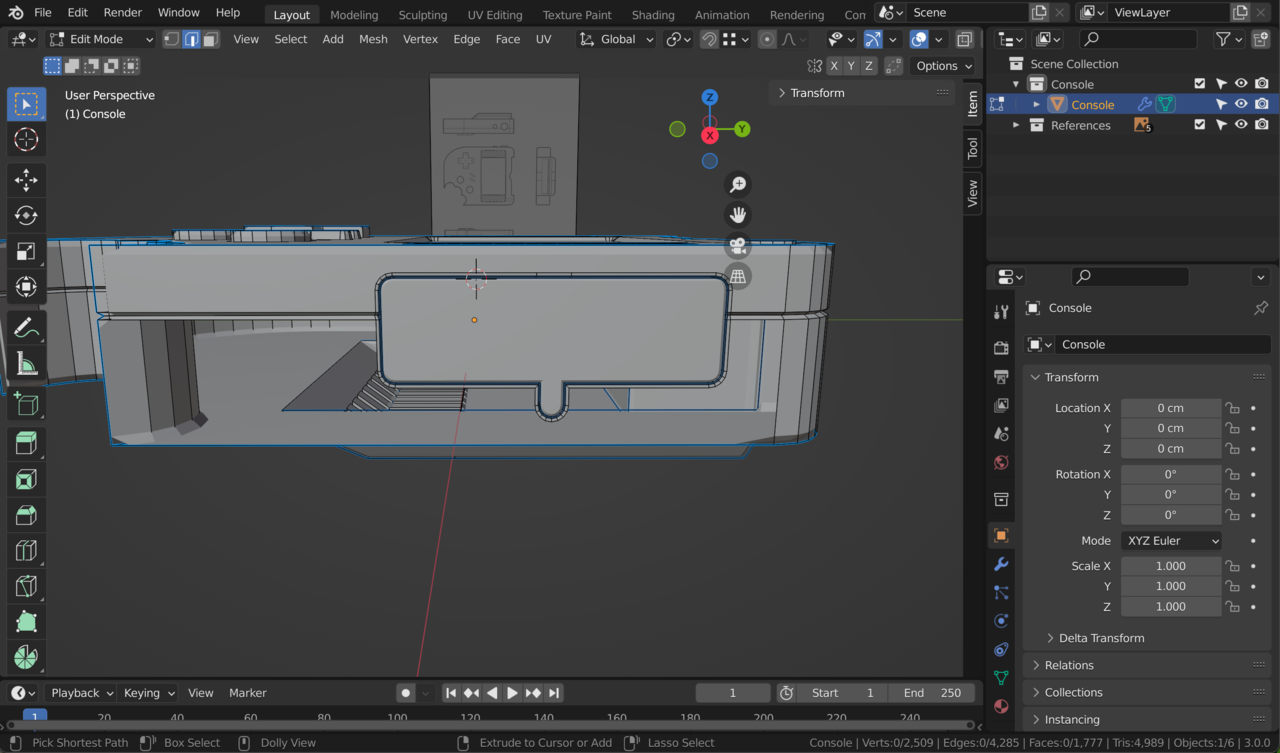Viewport: 1280px width, 753px height.
Task: Open Modifier properties with the wrench icon
Action: click(1001, 564)
